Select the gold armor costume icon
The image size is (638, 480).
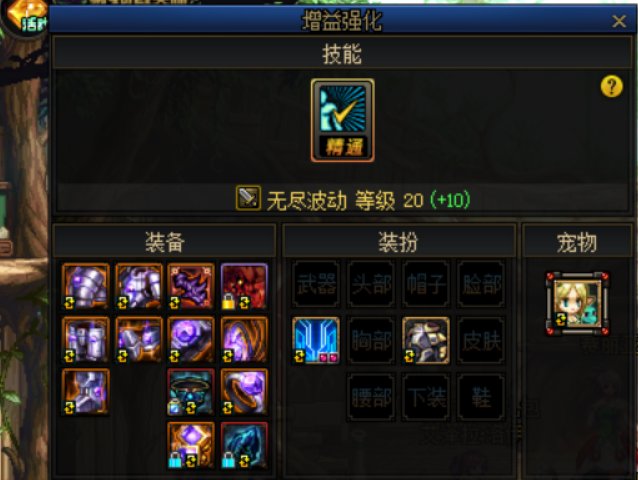pos(426,340)
